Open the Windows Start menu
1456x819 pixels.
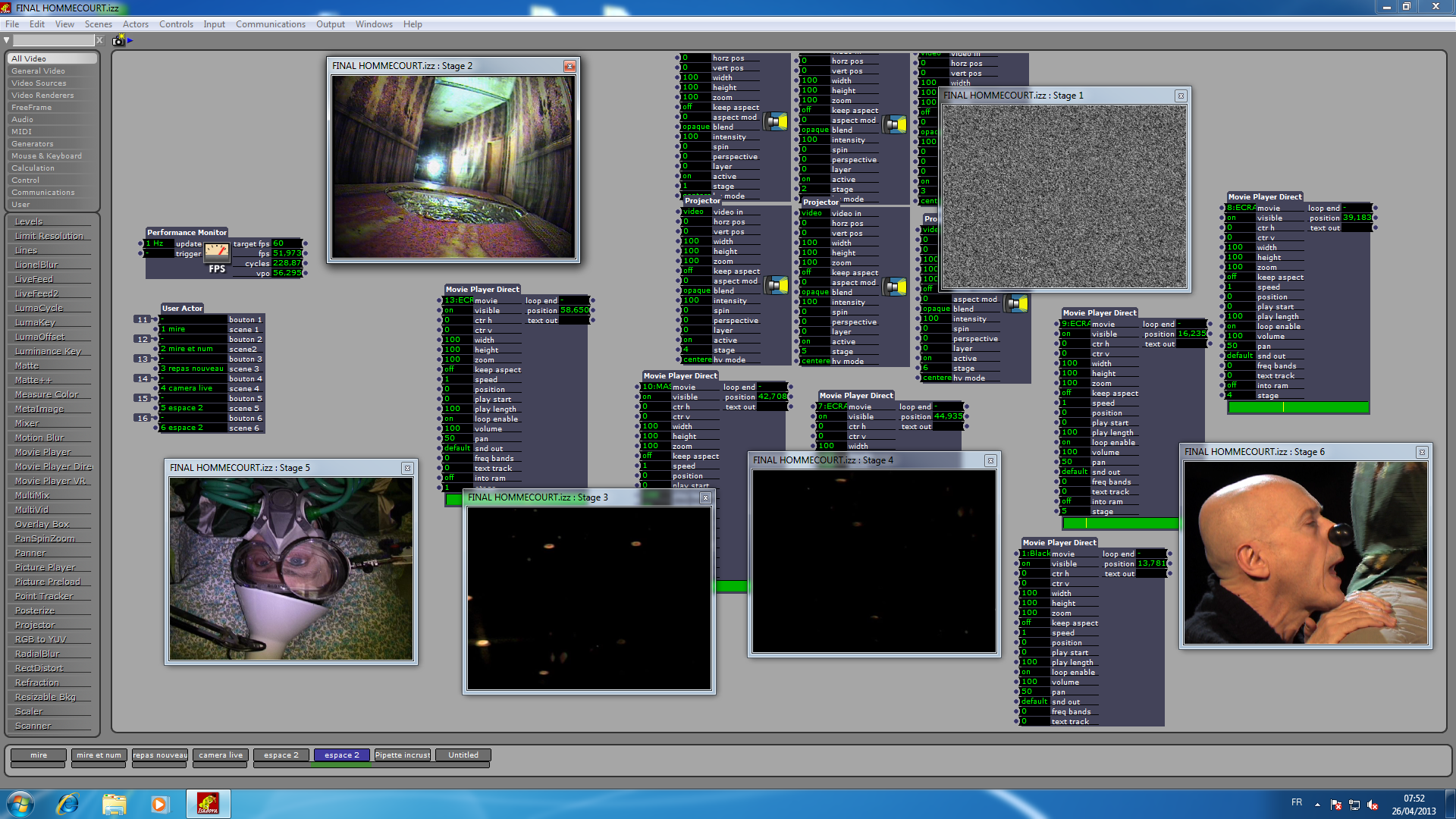click(x=20, y=804)
